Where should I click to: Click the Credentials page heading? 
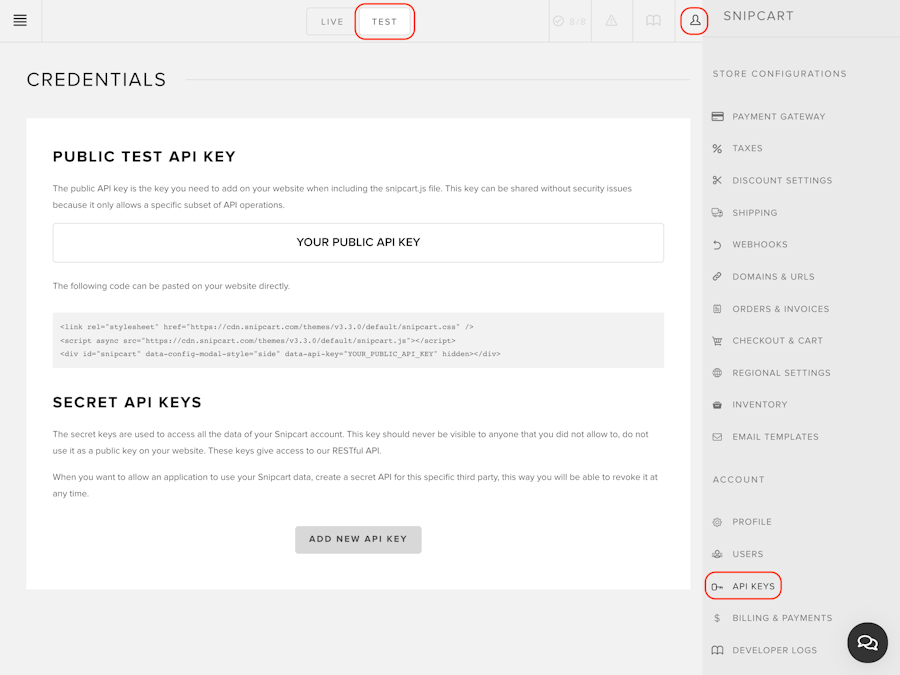(96, 80)
